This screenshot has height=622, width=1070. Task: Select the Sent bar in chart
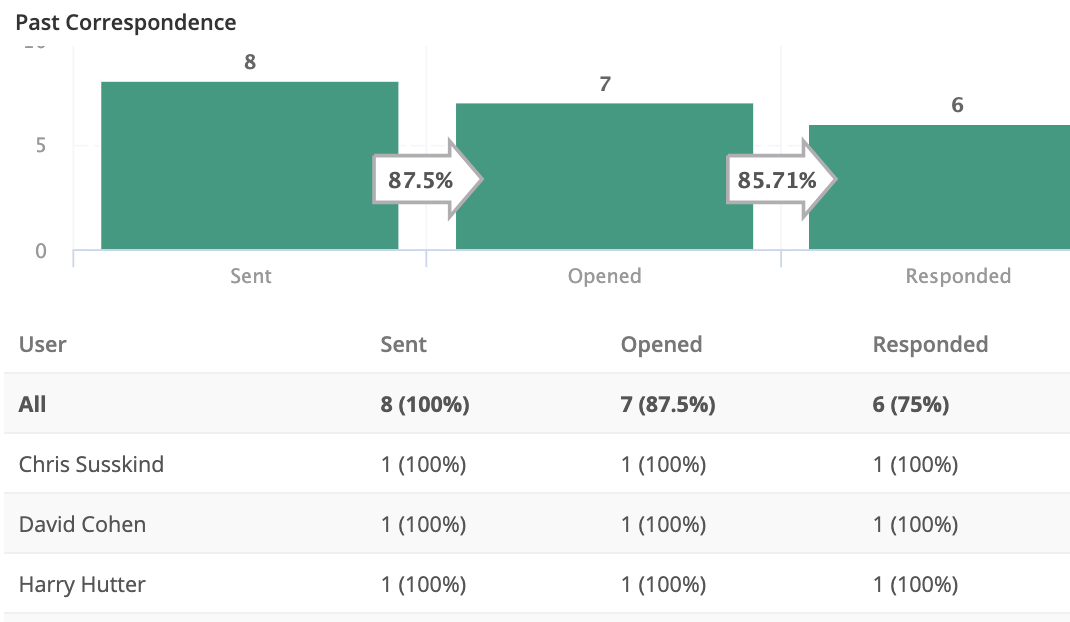tap(250, 166)
